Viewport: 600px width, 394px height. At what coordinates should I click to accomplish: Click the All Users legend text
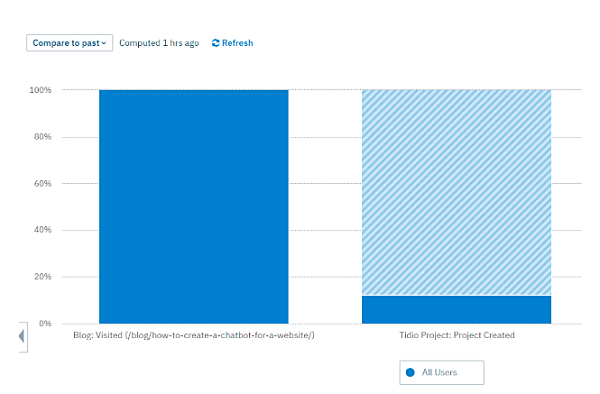(x=439, y=372)
